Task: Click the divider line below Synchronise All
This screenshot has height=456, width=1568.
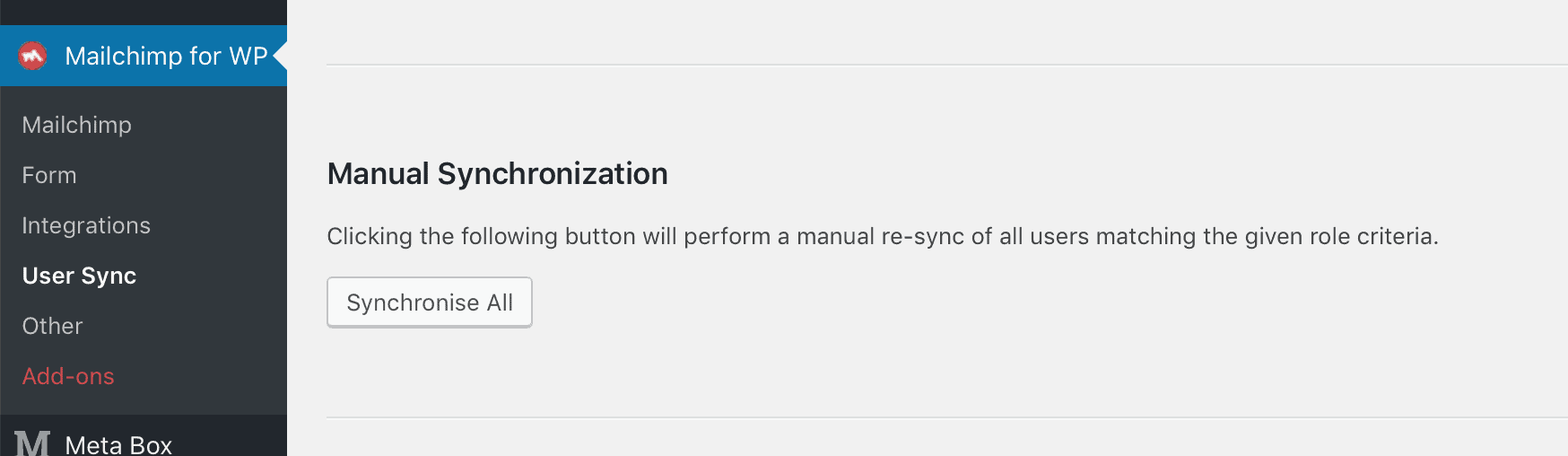Action: (947, 417)
